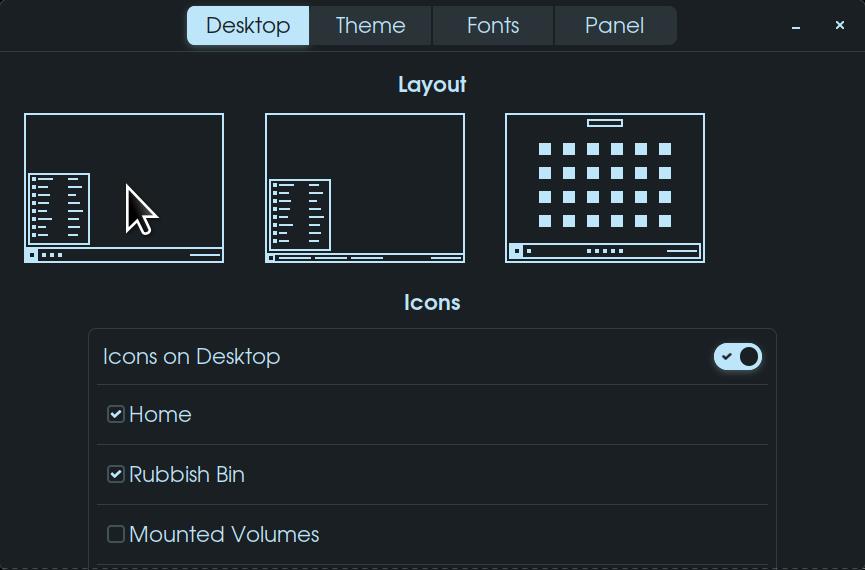Viewport: 865px width, 570px height.
Task: Click the Mounted Volumes label text
Action: (224, 534)
